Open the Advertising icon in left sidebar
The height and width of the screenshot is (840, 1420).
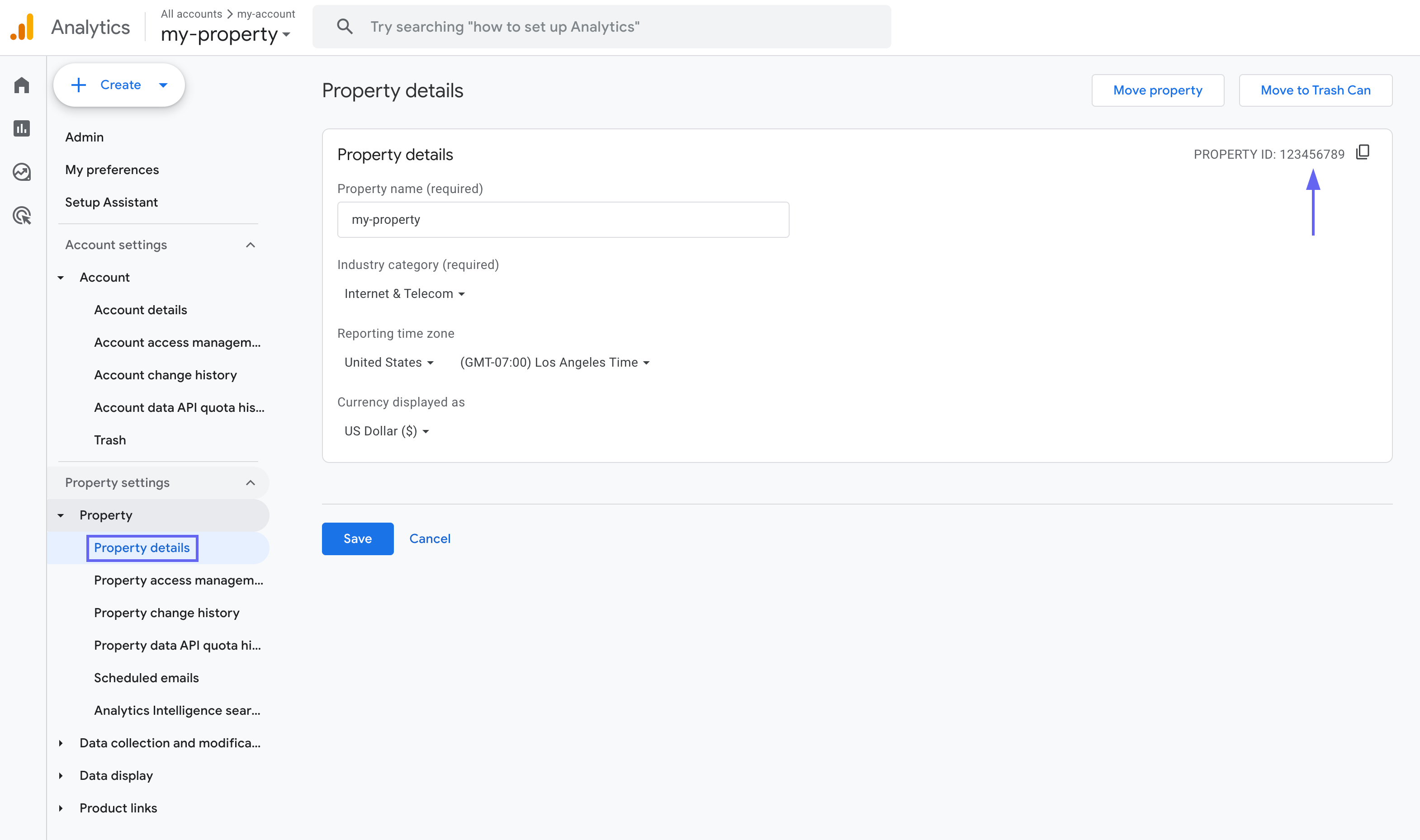[x=22, y=216]
